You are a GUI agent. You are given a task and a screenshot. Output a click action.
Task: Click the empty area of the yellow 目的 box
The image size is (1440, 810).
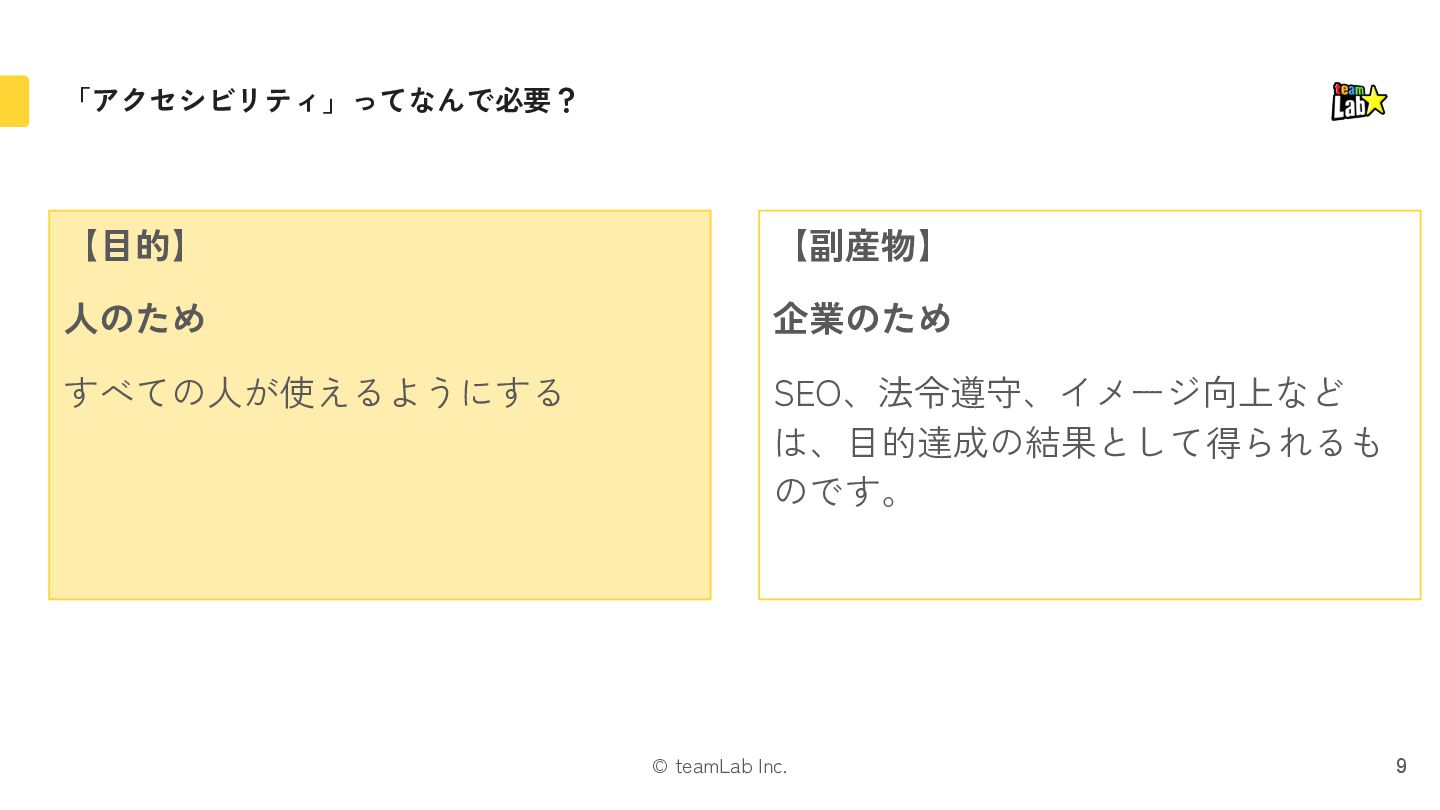[x=380, y=510]
